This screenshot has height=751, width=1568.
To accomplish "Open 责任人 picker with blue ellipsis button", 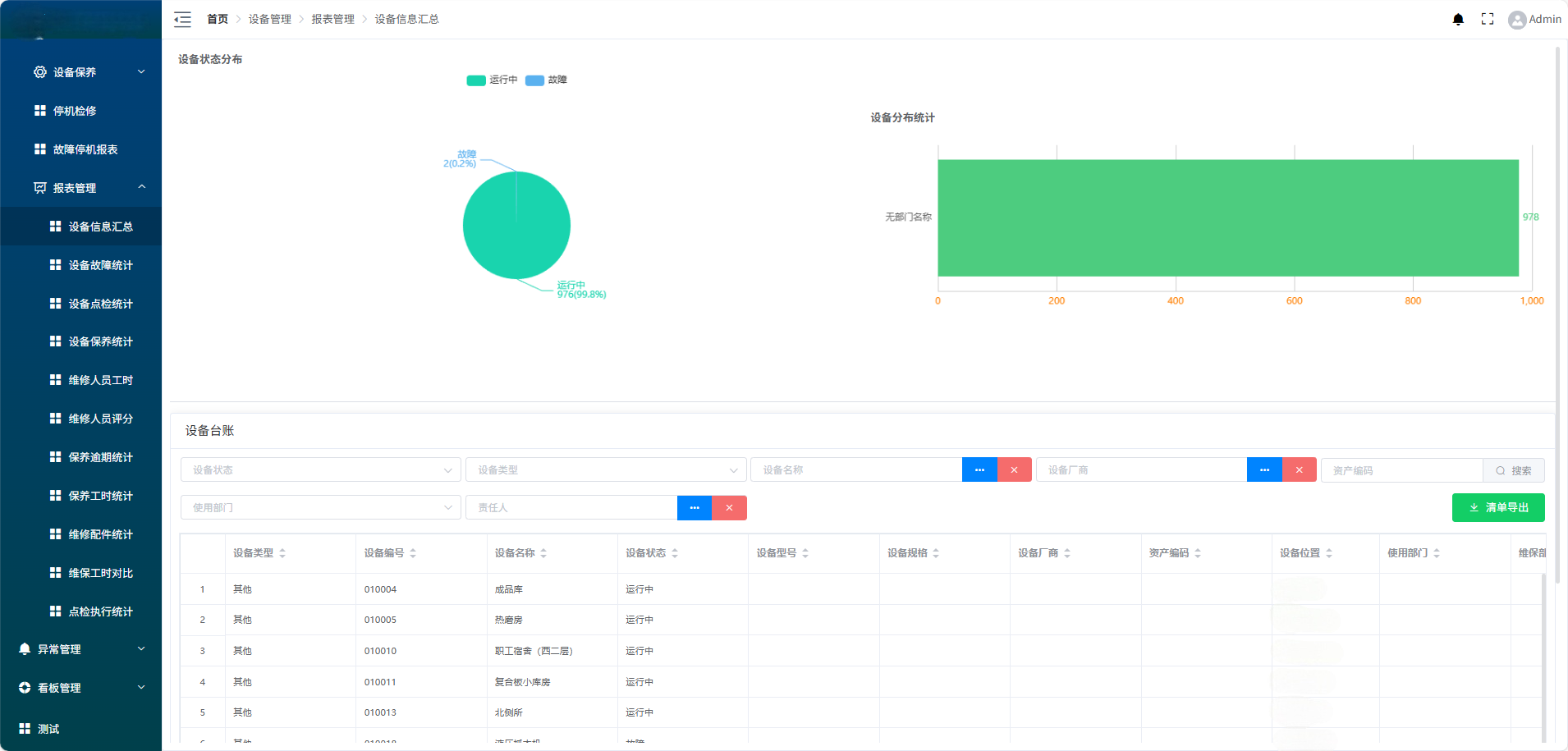I will (695, 508).
